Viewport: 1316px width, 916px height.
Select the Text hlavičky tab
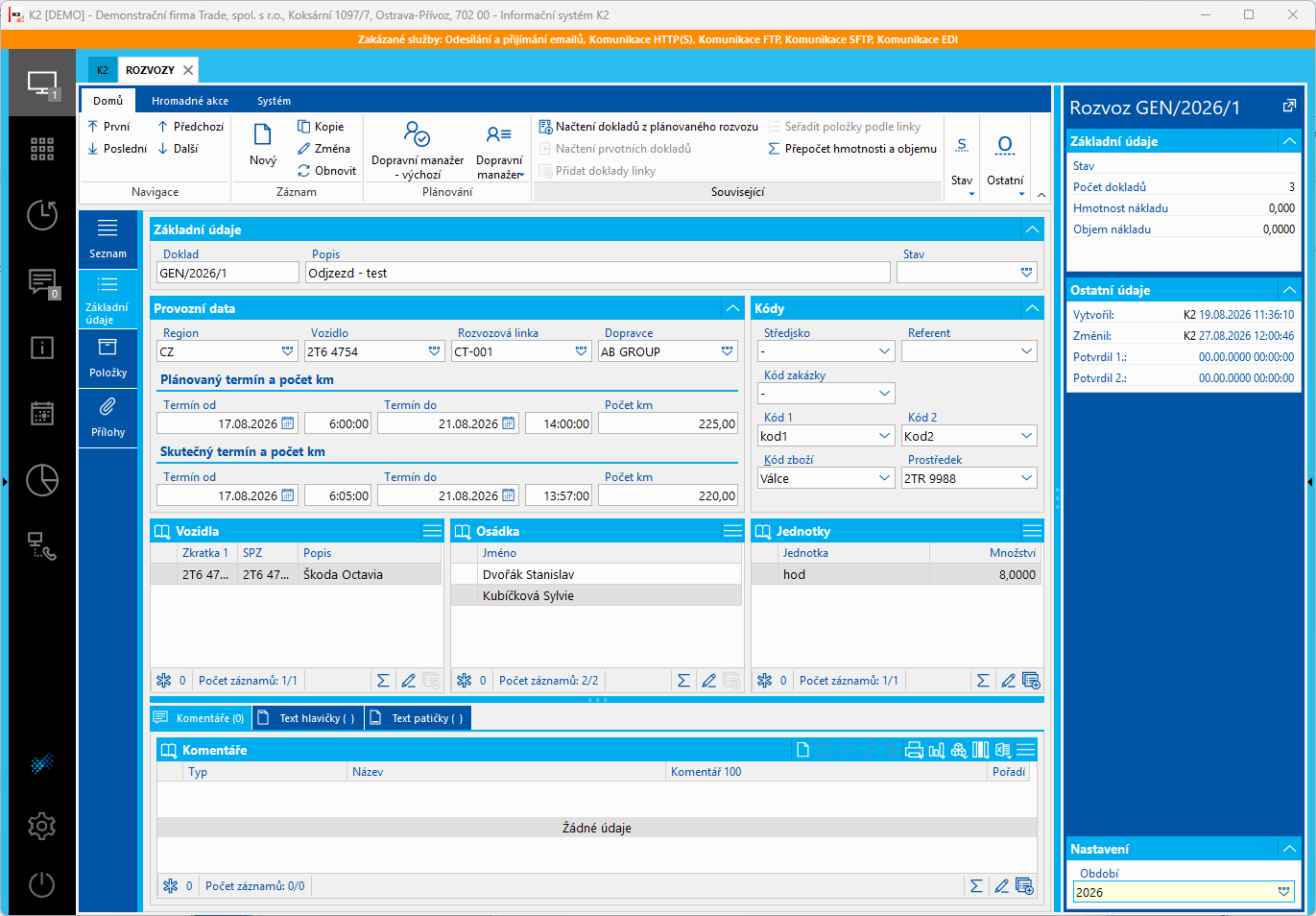pyautogui.click(x=308, y=718)
